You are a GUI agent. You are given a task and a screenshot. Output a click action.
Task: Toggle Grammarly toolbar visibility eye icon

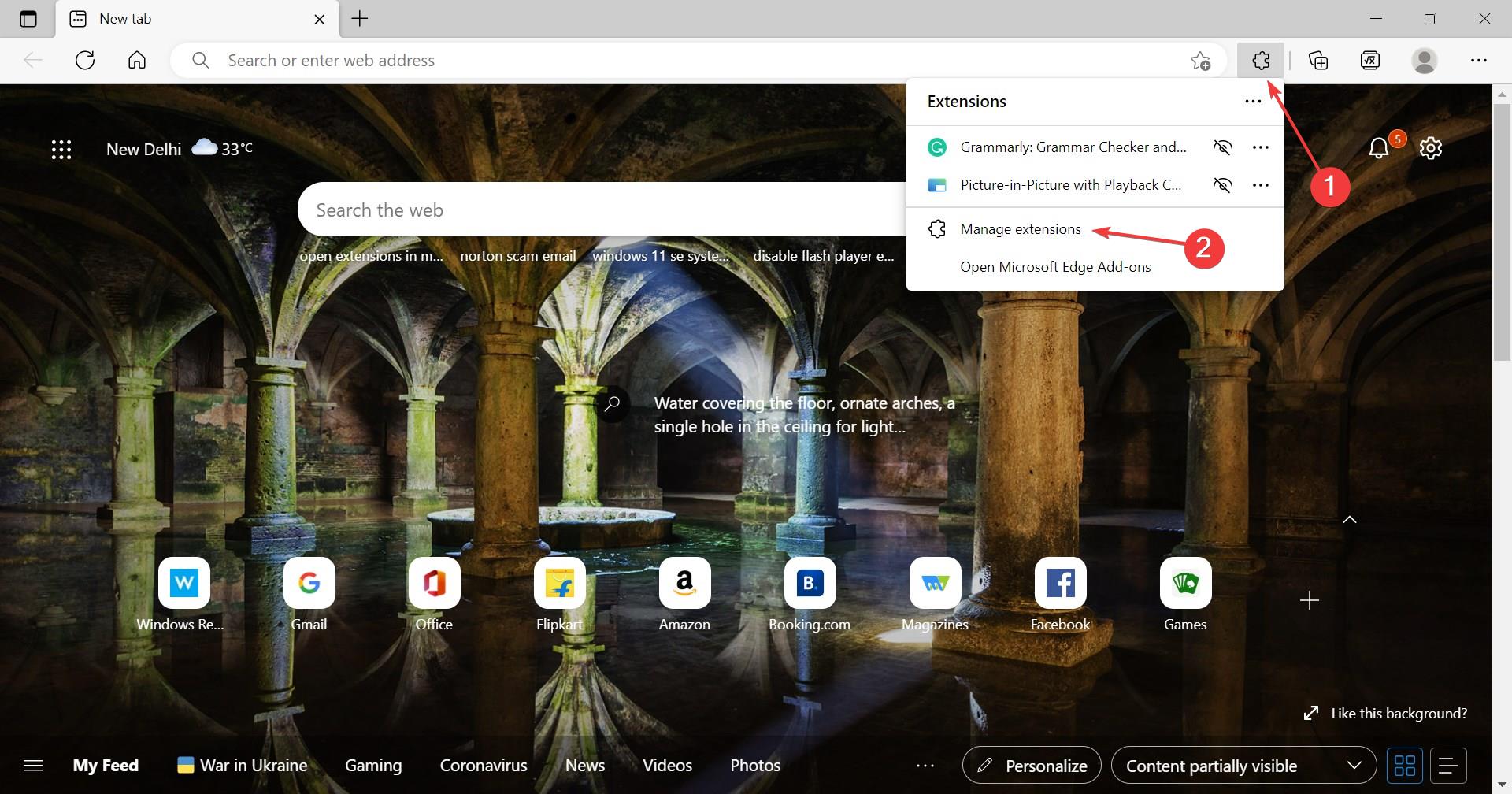click(1222, 147)
